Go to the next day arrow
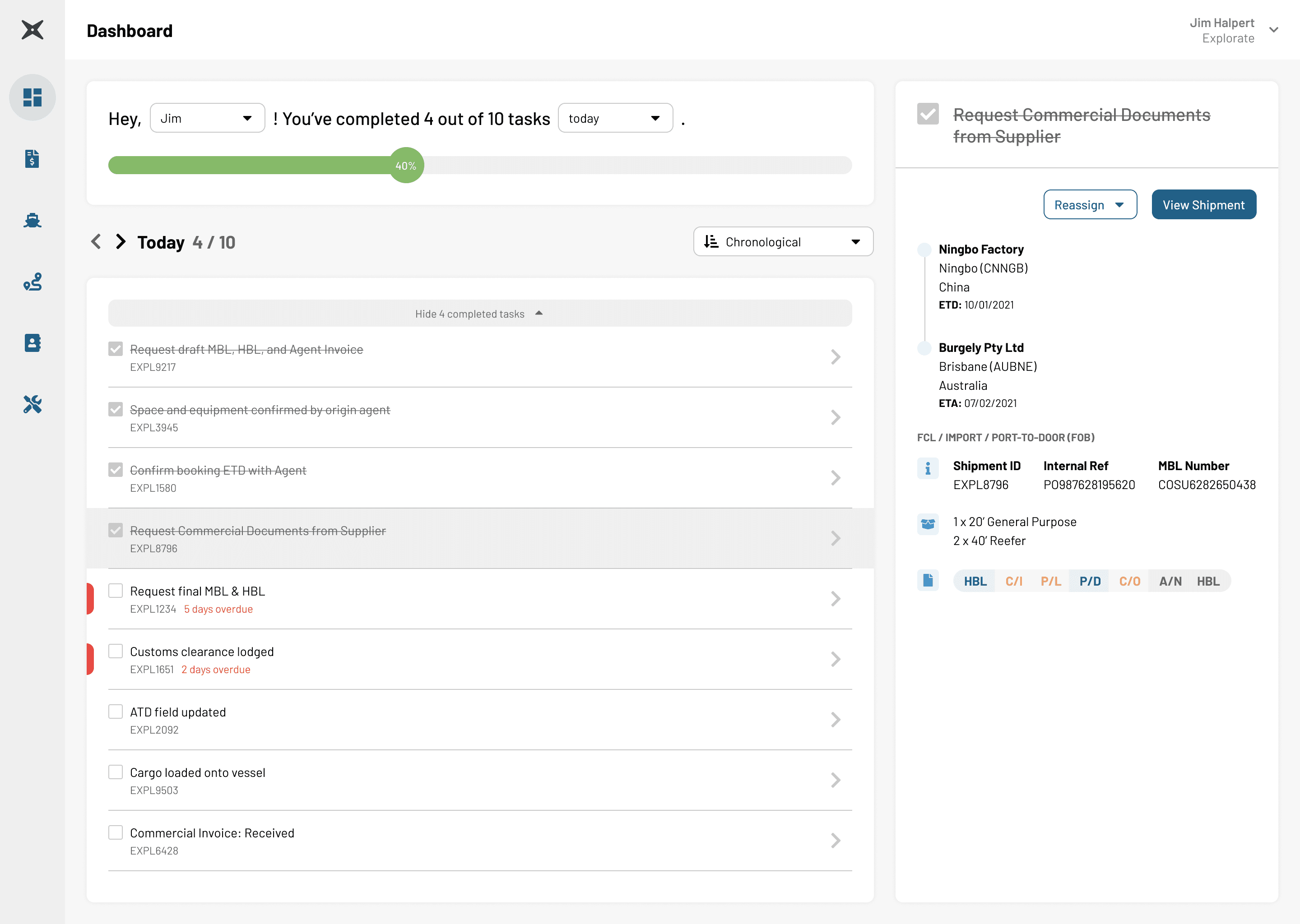Screen dimensions: 1300x924 120,242
